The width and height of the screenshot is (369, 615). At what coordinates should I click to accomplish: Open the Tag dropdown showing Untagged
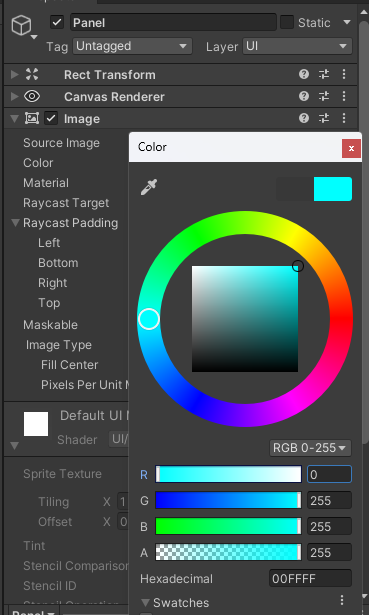pyautogui.click(x=132, y=46)
